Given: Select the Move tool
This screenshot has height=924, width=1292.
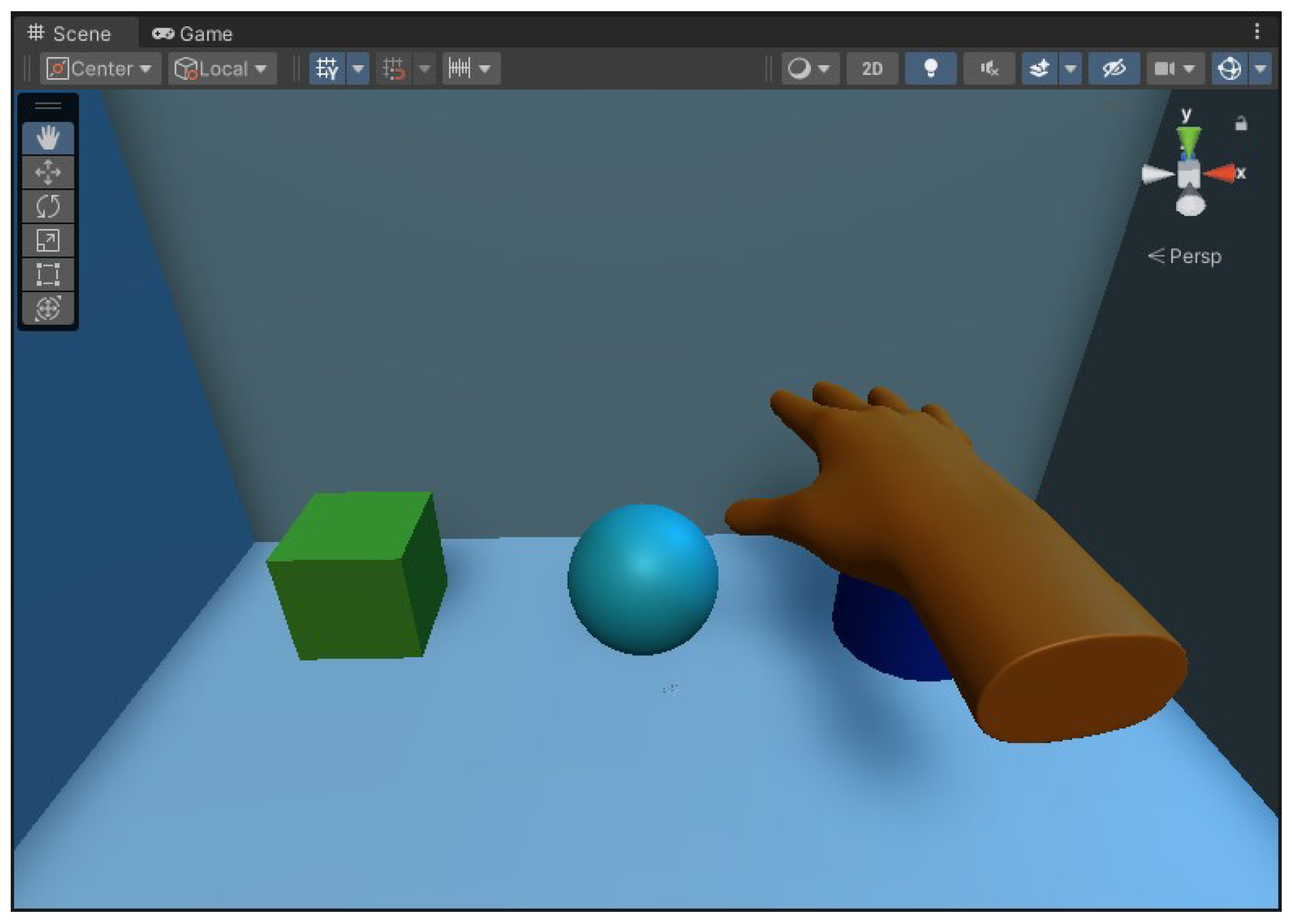Looking at the screenshot, I should click(48, 172).
